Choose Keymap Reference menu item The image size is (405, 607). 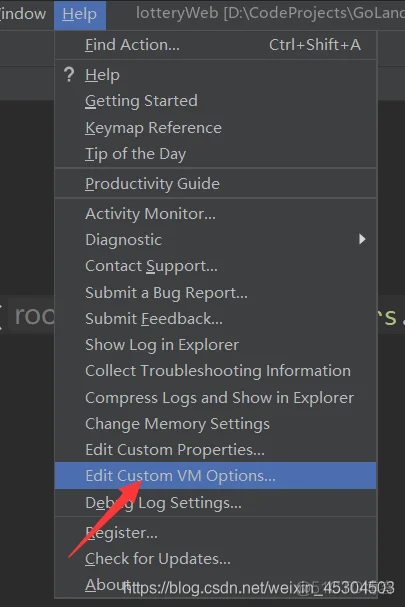[x=215, y=128]
